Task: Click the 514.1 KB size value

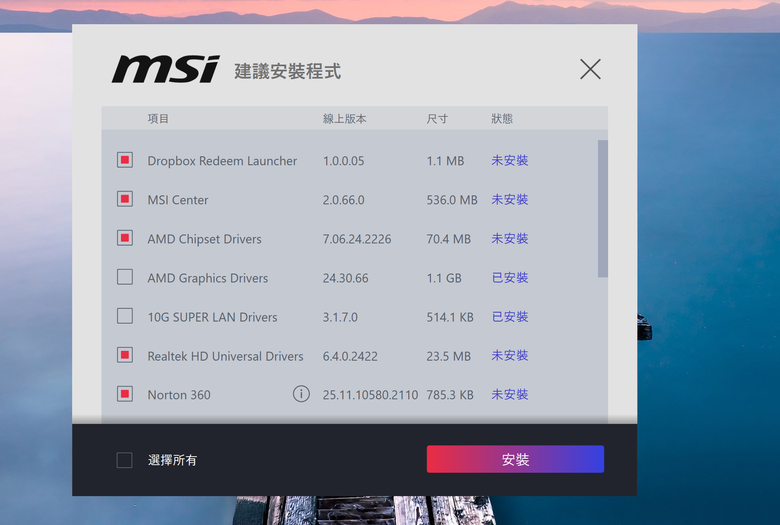Action: coord(450,317)
